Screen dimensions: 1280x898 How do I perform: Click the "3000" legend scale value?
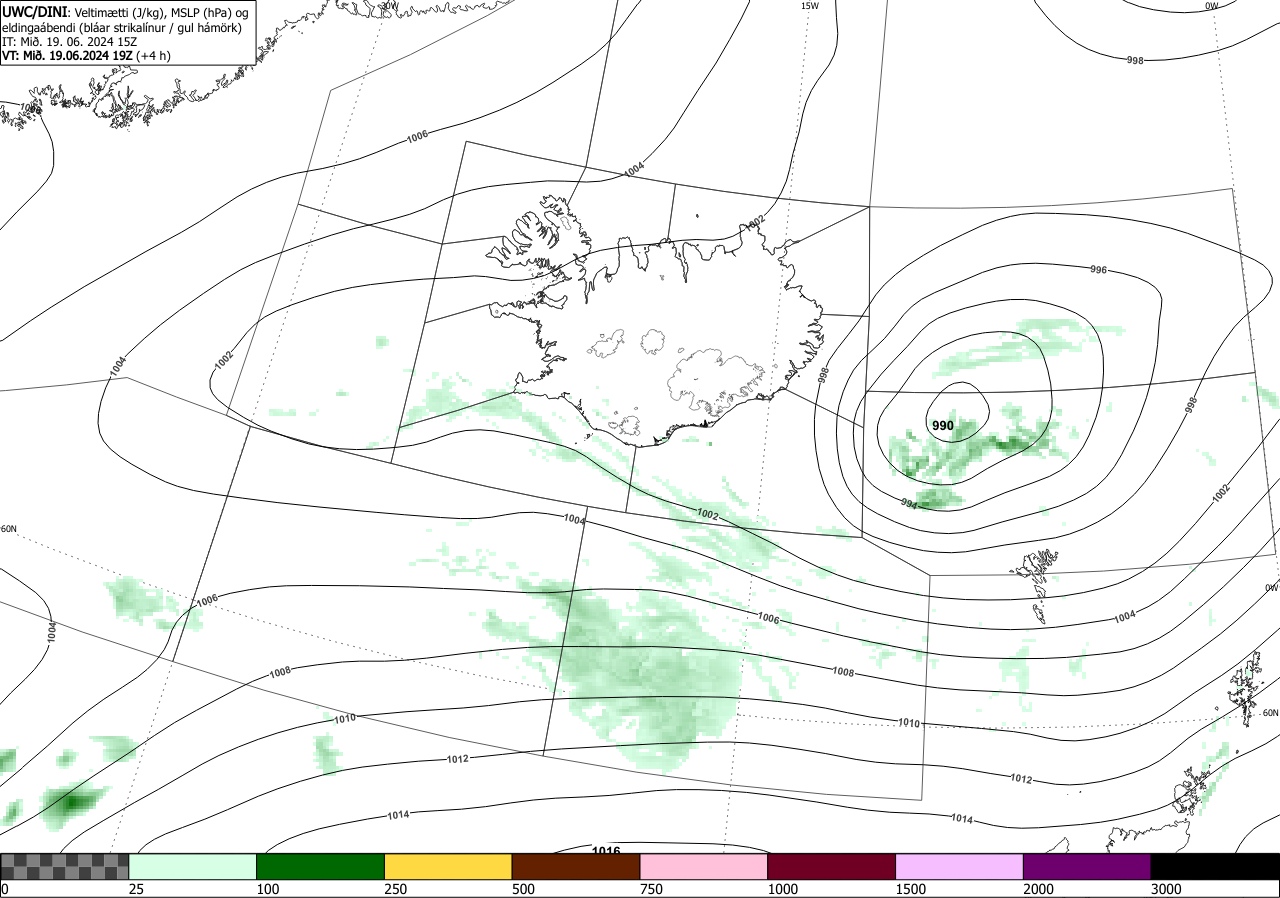1166,889
